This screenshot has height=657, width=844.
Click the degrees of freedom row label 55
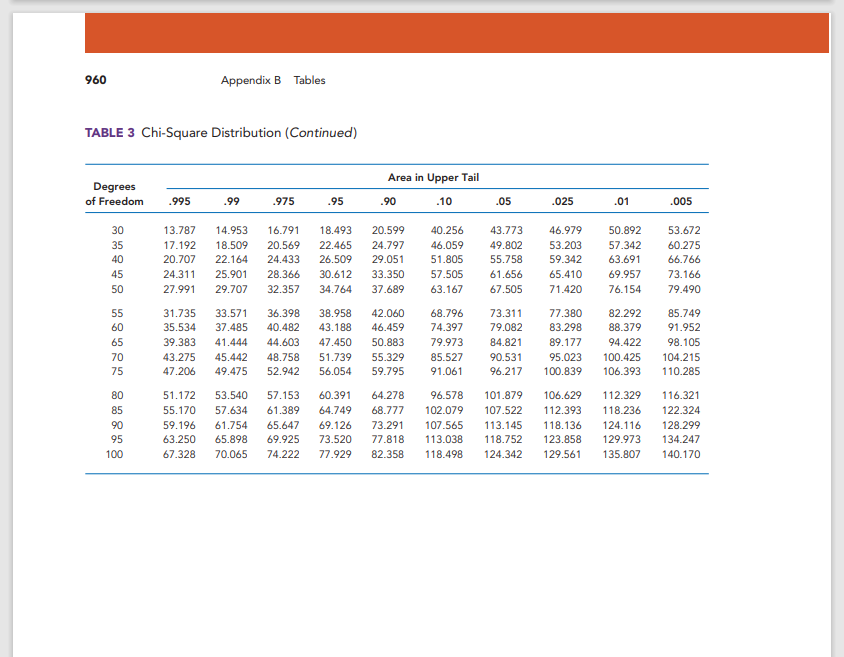tap(117, 313)
